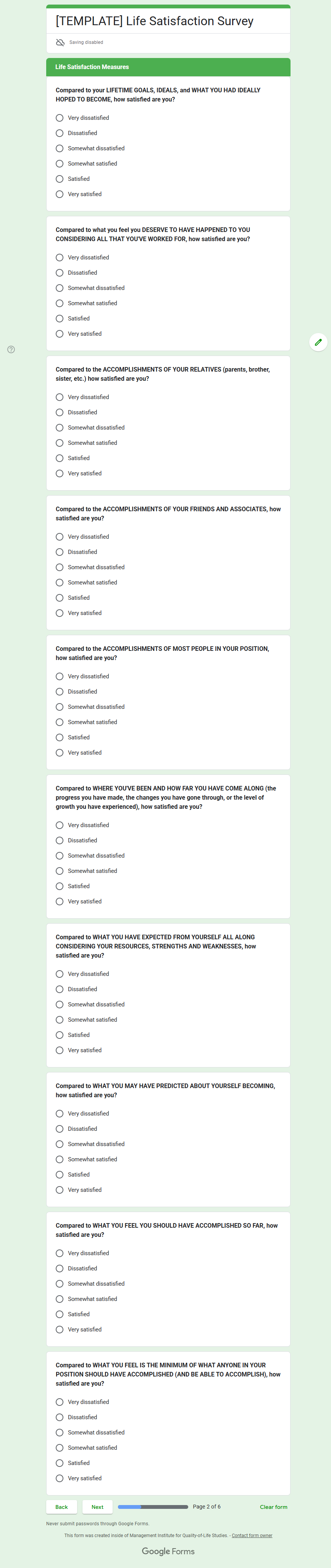Pick "Somewhat satisfied" for accomplishments of relatives
331x1568 pixels.
[x=60, y=443]
